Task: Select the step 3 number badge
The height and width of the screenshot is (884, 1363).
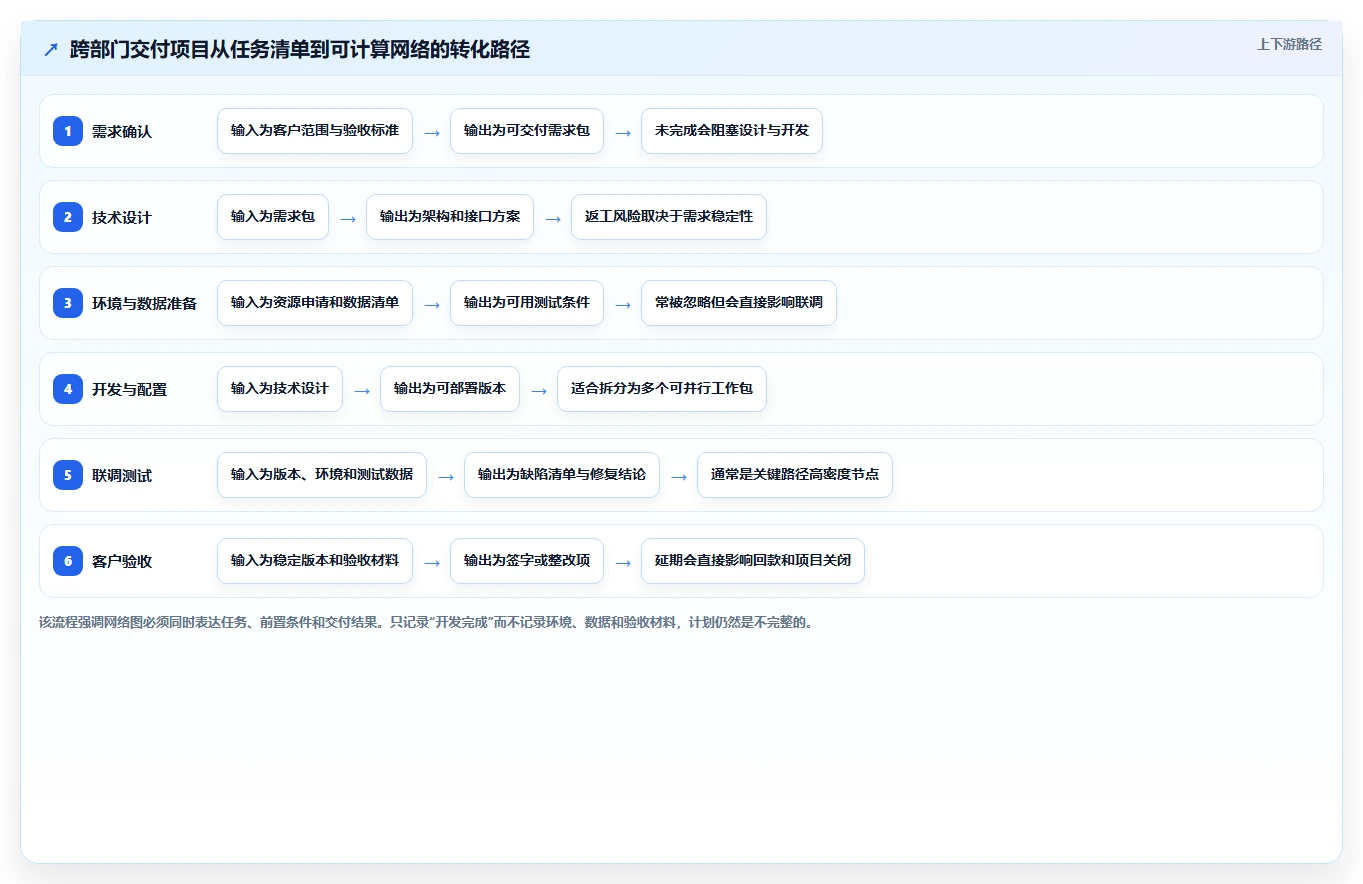Action: click(x=68, y=303)
